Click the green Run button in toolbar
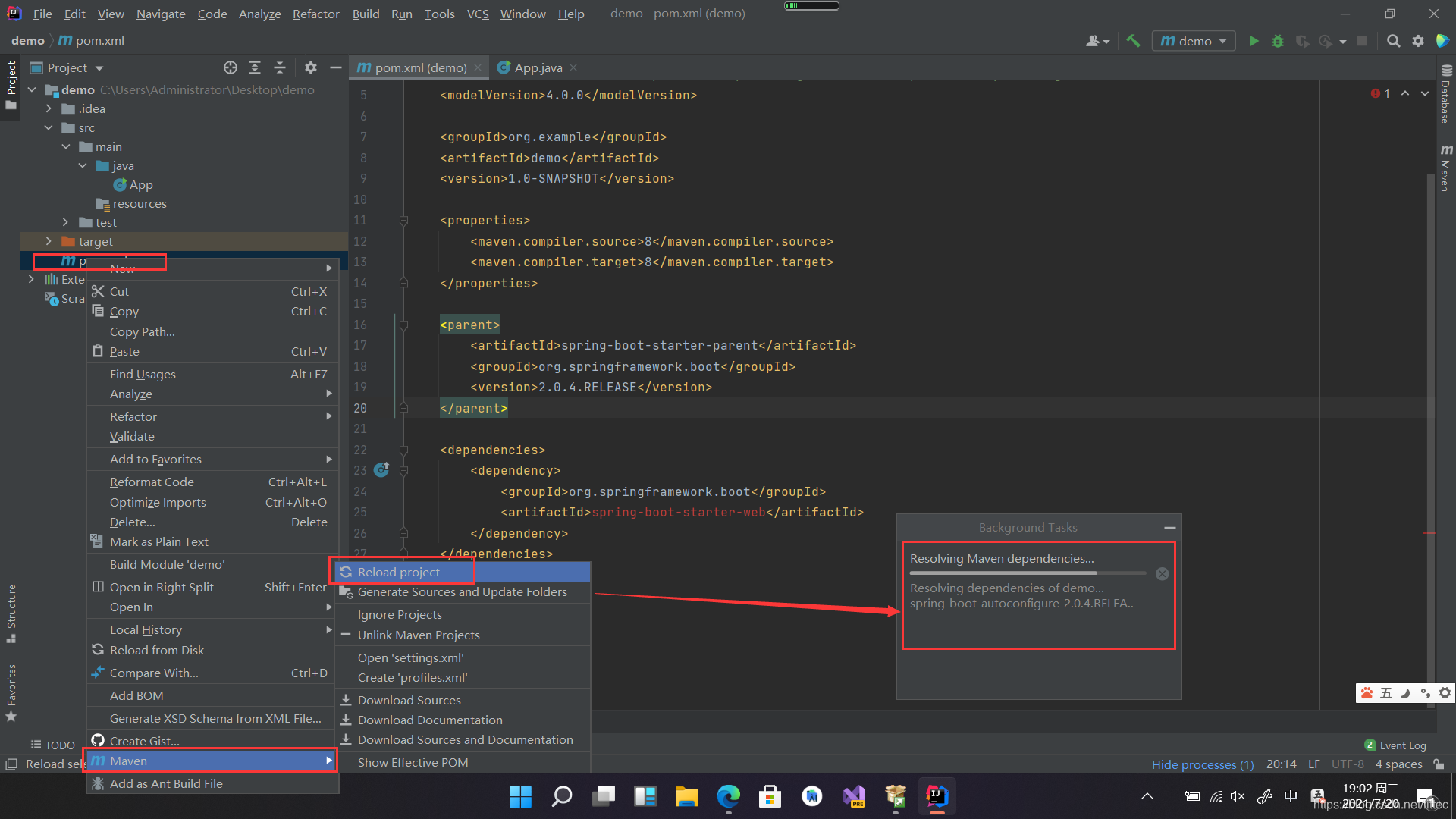Viewport: 1456px width, 819px height. click(x=1254, y=41)
